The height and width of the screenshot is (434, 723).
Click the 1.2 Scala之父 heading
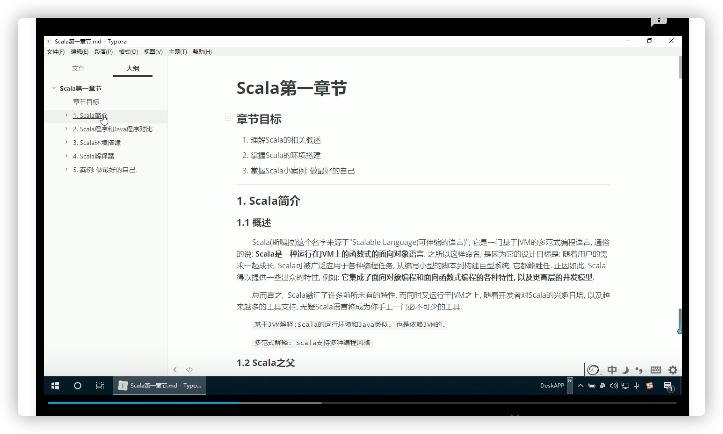266,363
